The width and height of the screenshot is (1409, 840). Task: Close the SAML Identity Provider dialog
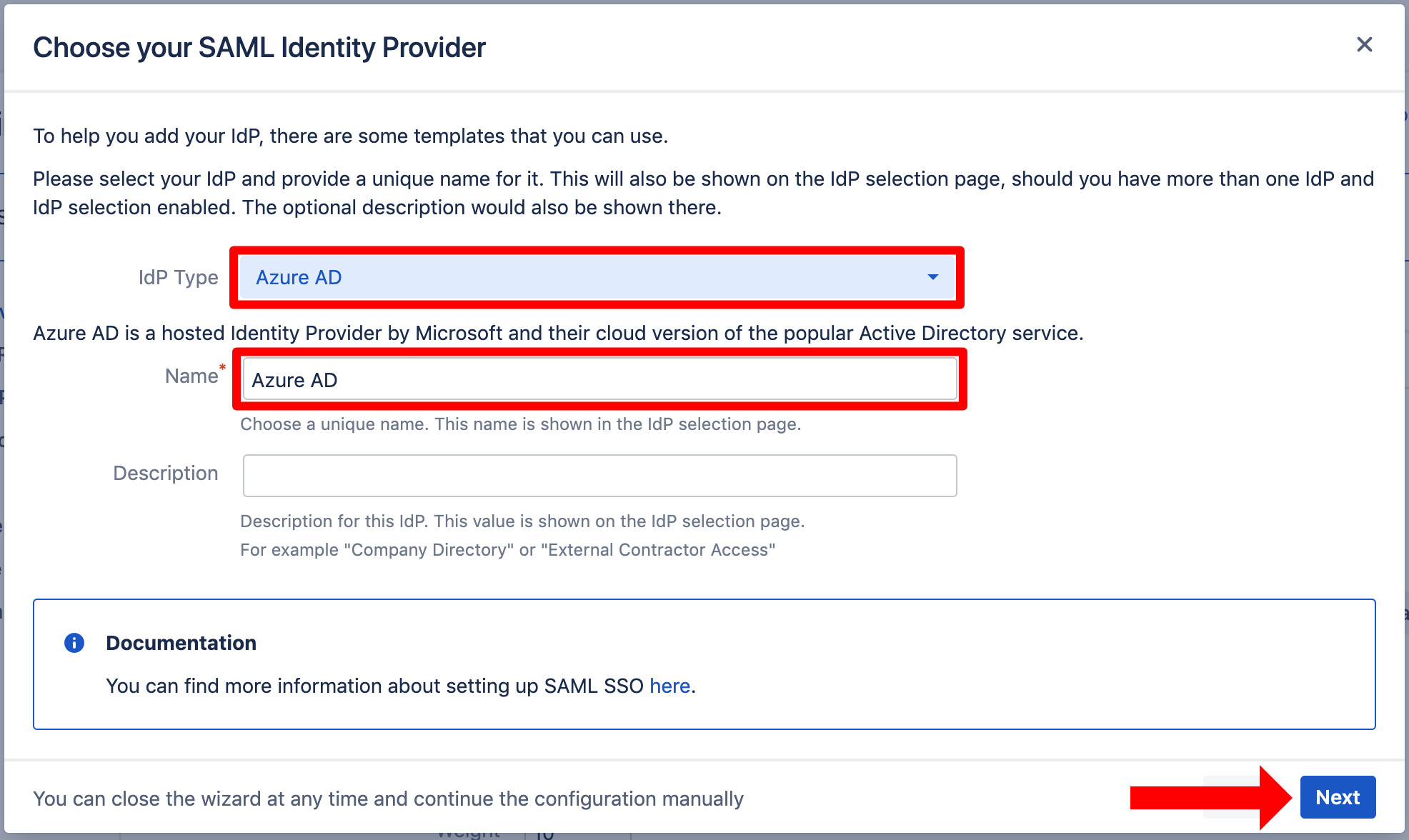(1364, 45)
